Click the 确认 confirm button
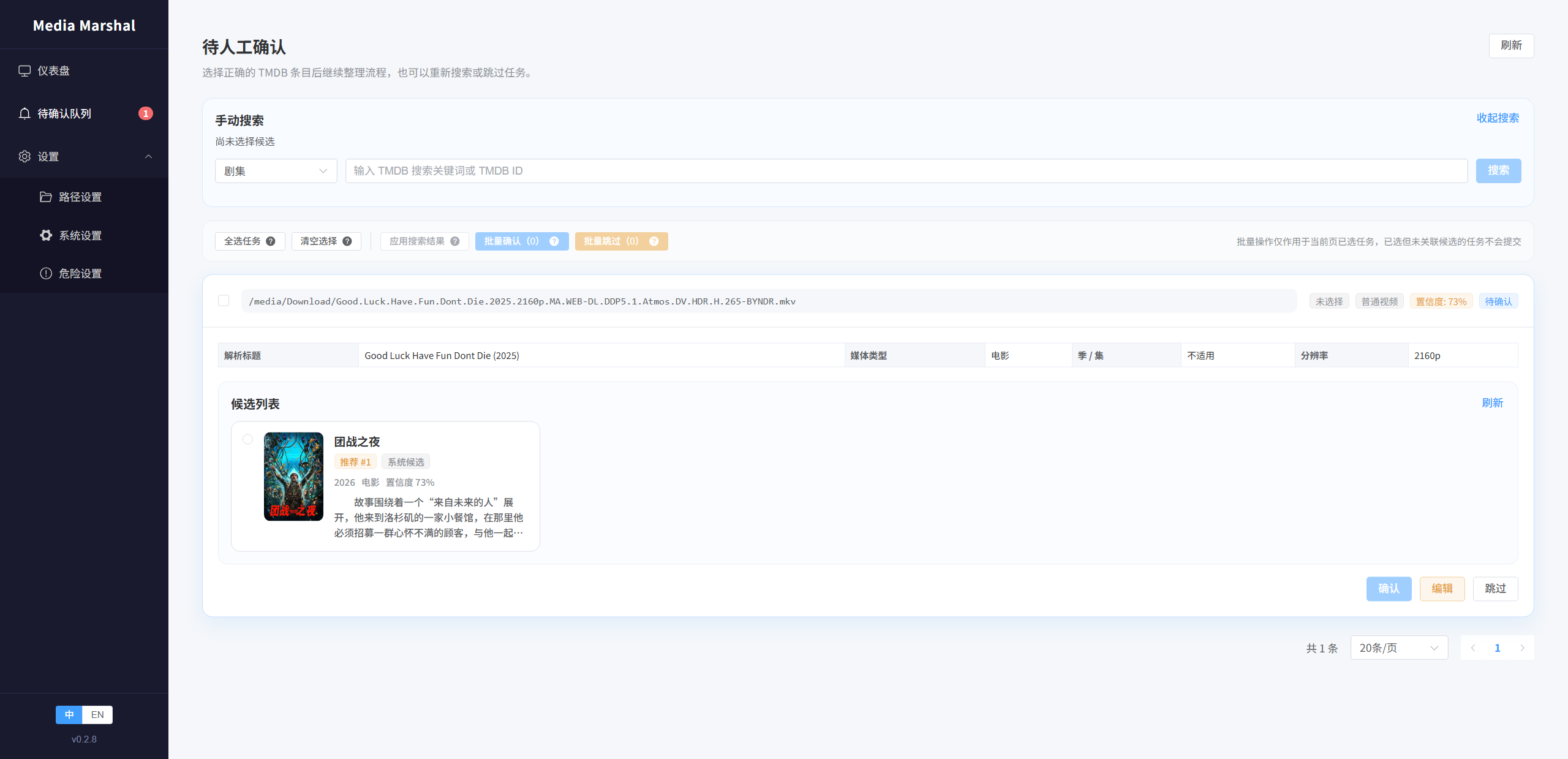 tap(1389, 589)
